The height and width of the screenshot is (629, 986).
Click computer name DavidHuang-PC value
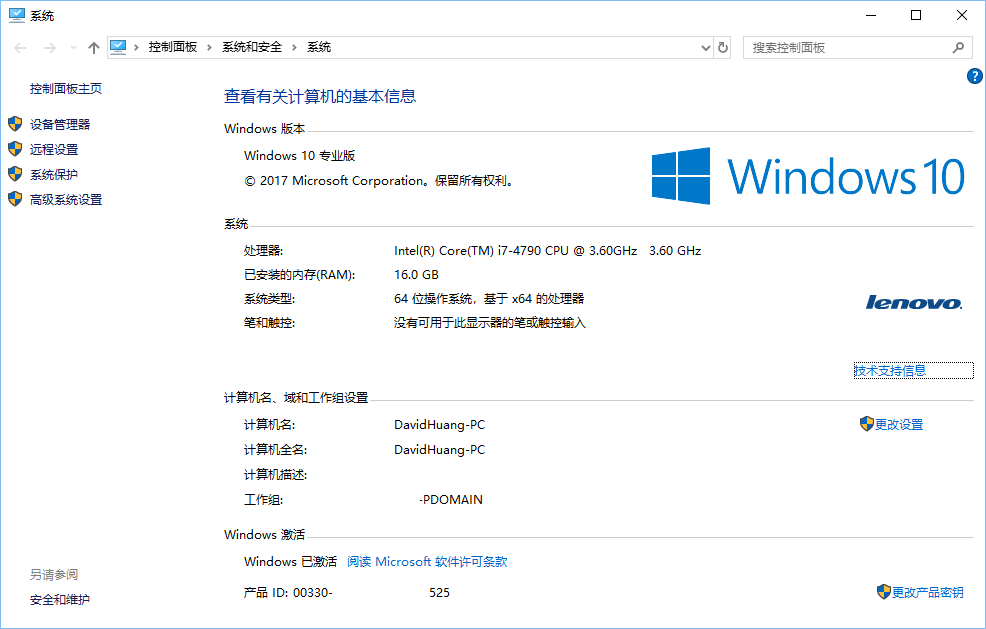point(440,425)
